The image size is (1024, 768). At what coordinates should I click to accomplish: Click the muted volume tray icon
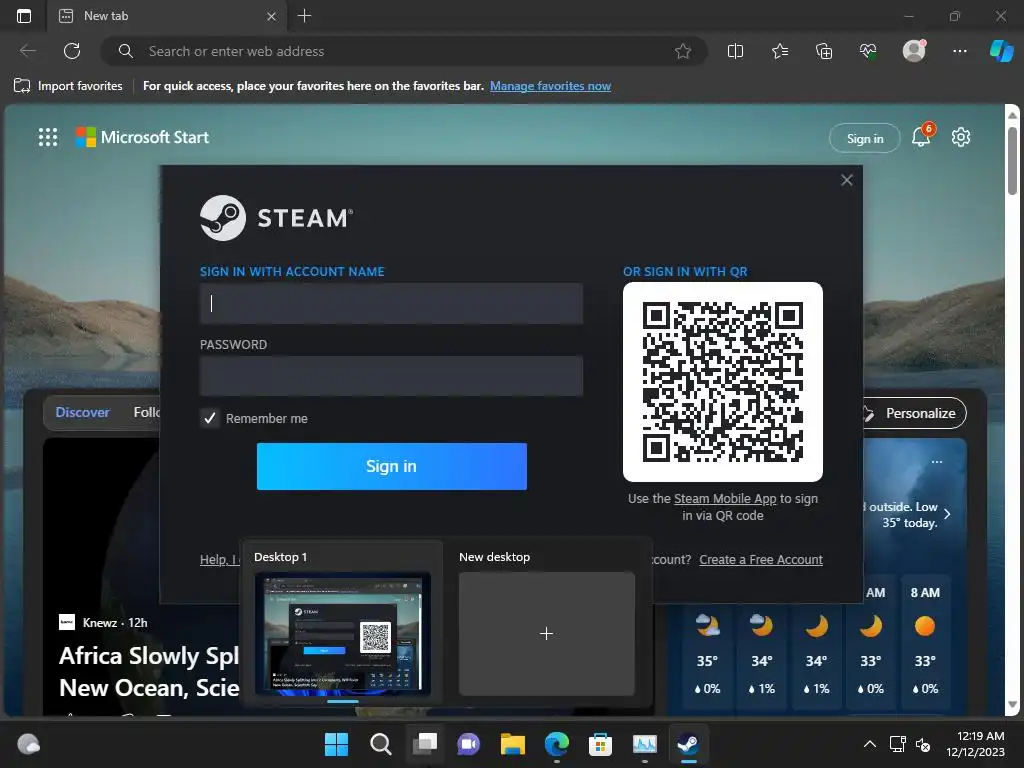(x=923, y=744)
